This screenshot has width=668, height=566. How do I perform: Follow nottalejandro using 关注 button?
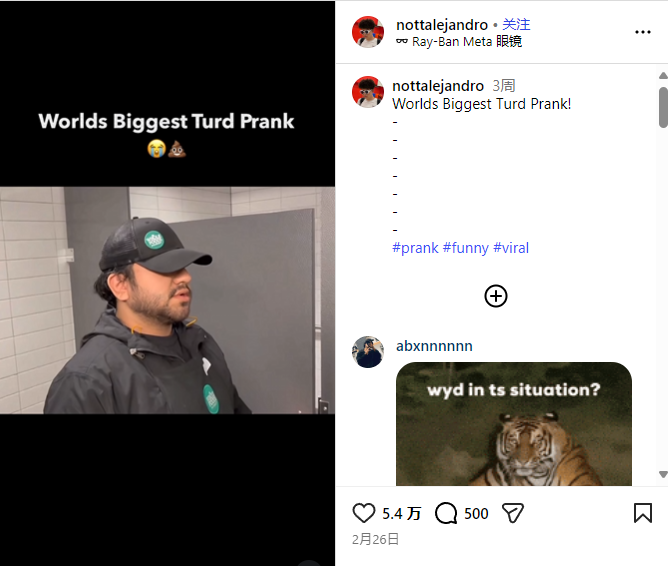tap(516, 24)
